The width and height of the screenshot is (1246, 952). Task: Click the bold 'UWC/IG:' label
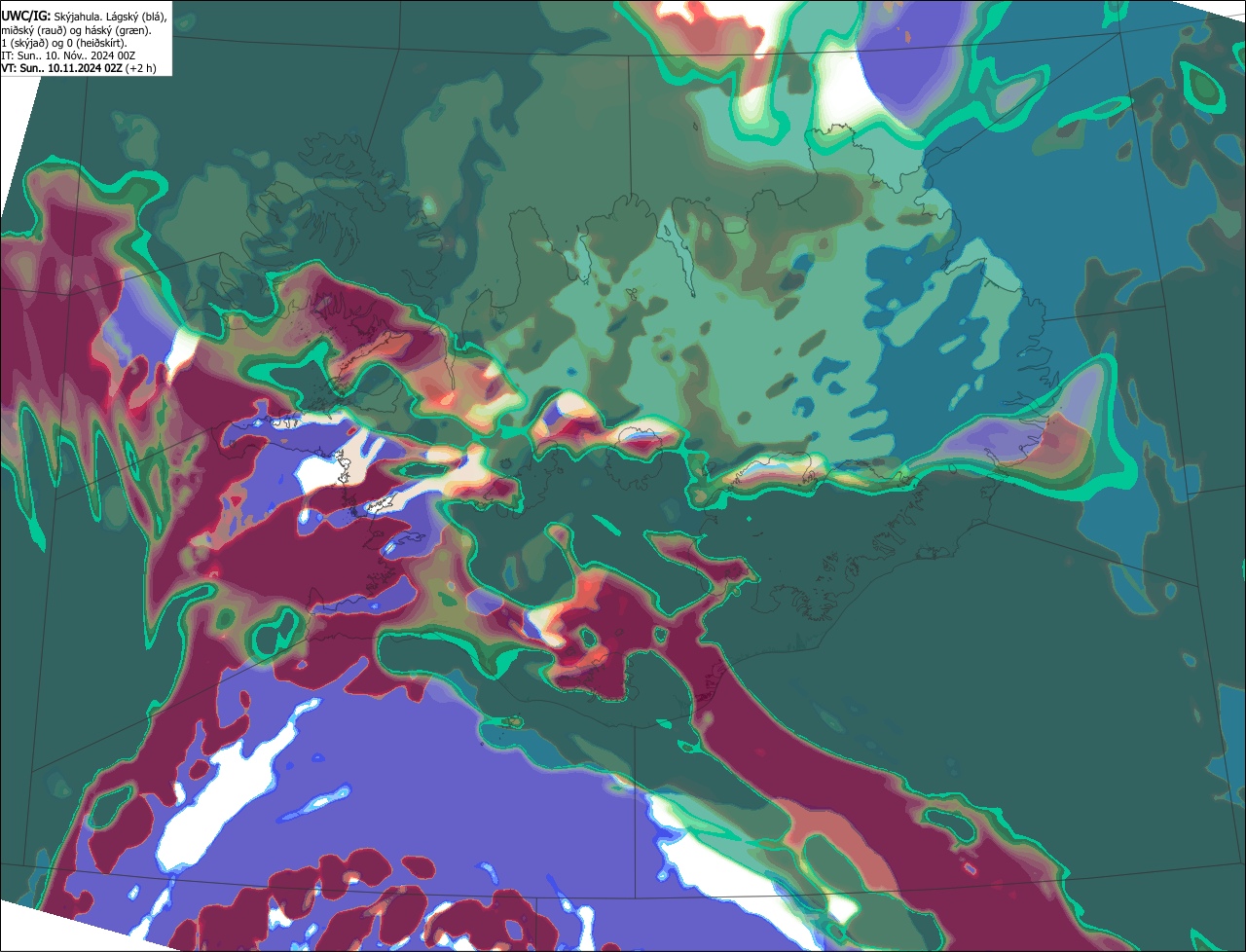coord(26,17)
